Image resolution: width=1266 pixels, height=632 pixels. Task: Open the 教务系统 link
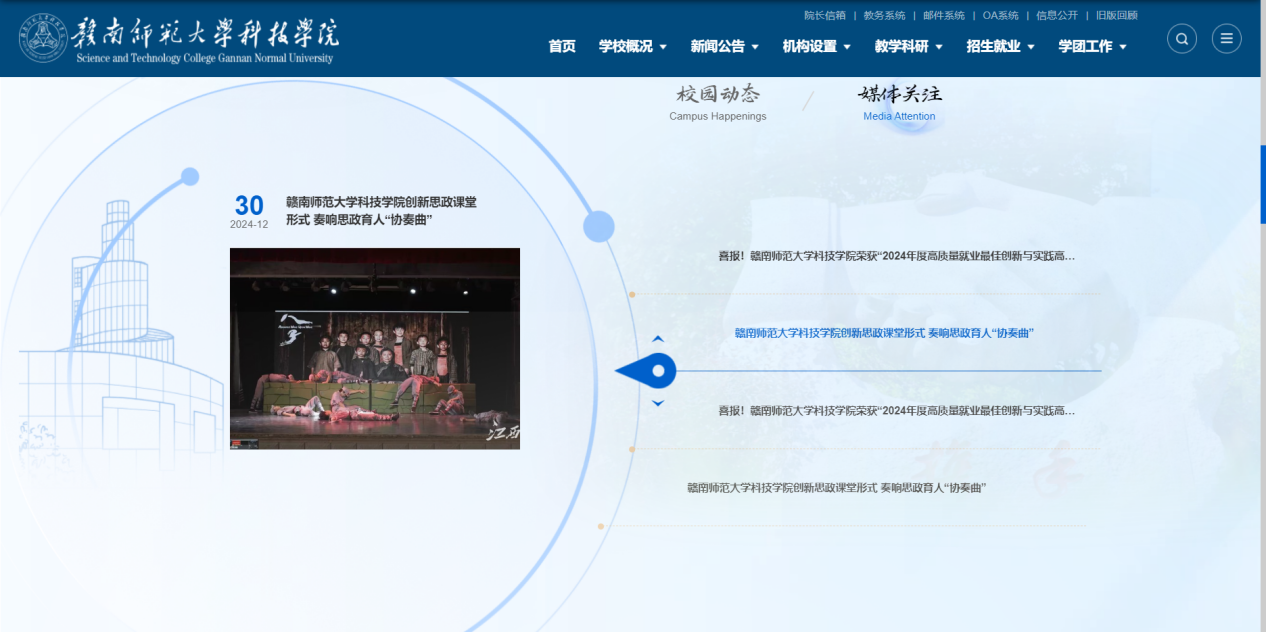[885, 15]
